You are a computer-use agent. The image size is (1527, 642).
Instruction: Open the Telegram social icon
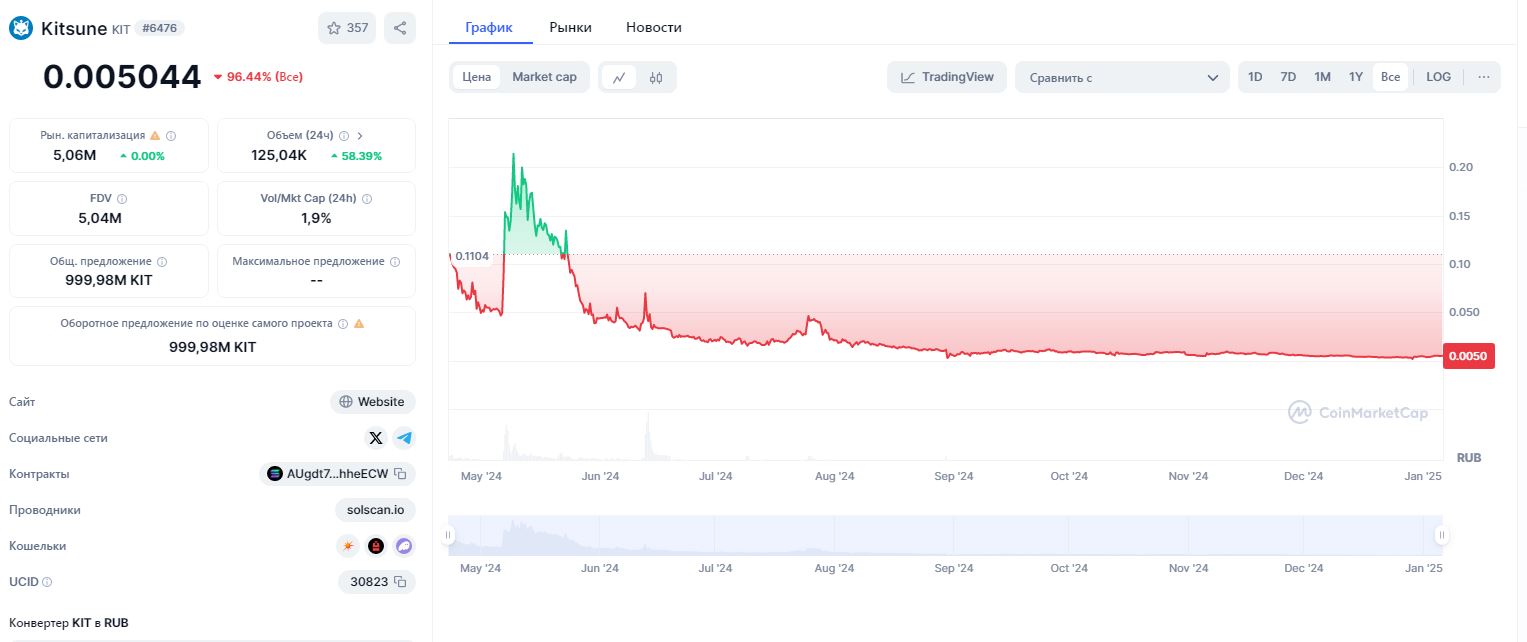(x=404, y=438)
